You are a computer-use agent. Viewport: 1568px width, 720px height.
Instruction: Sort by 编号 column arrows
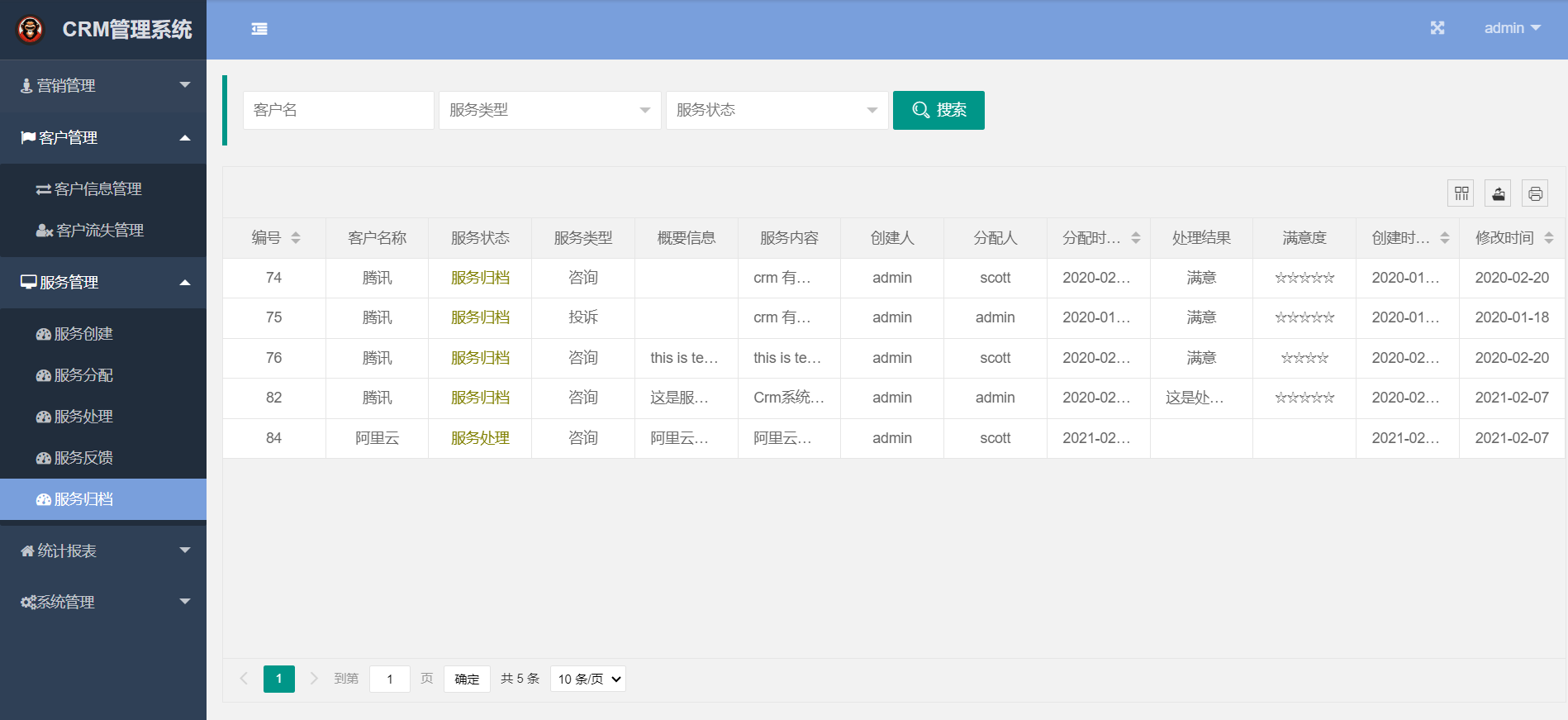tap(296, 238)
